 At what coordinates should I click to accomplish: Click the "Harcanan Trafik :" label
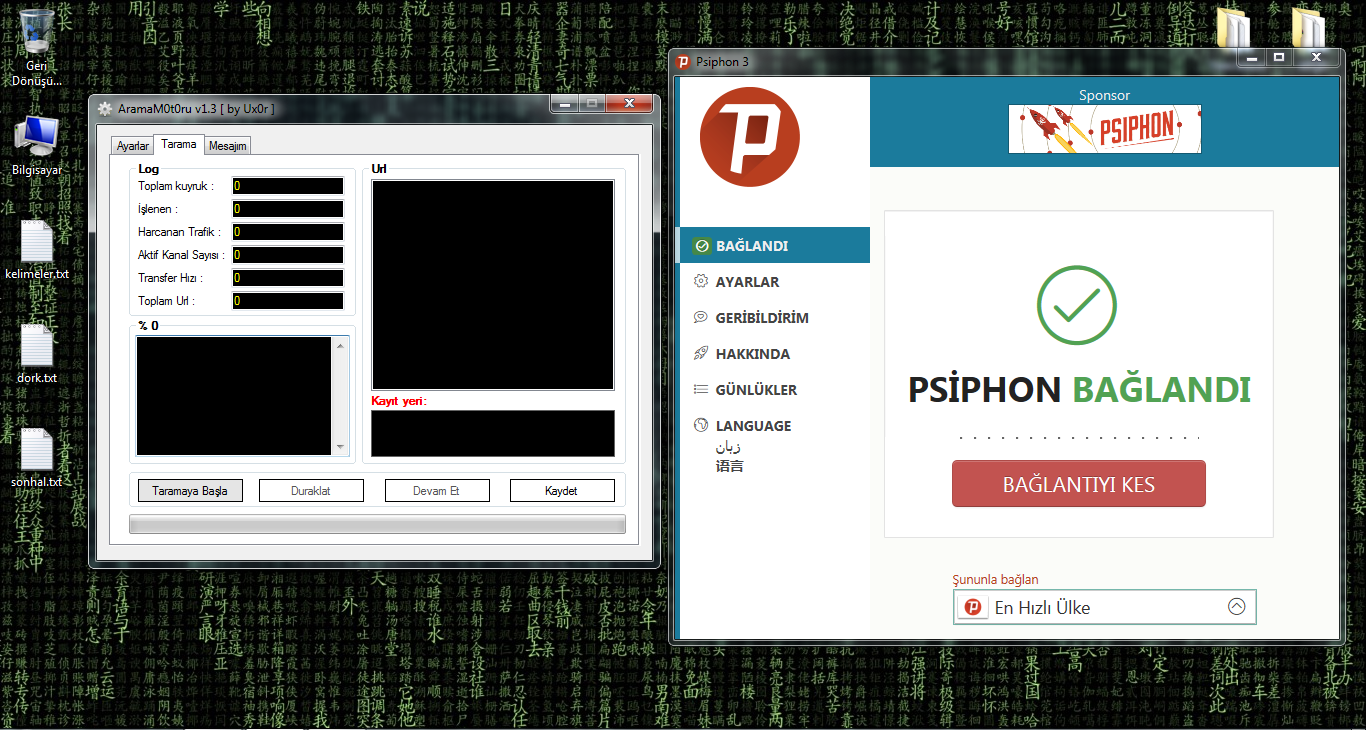coord(180,232)
